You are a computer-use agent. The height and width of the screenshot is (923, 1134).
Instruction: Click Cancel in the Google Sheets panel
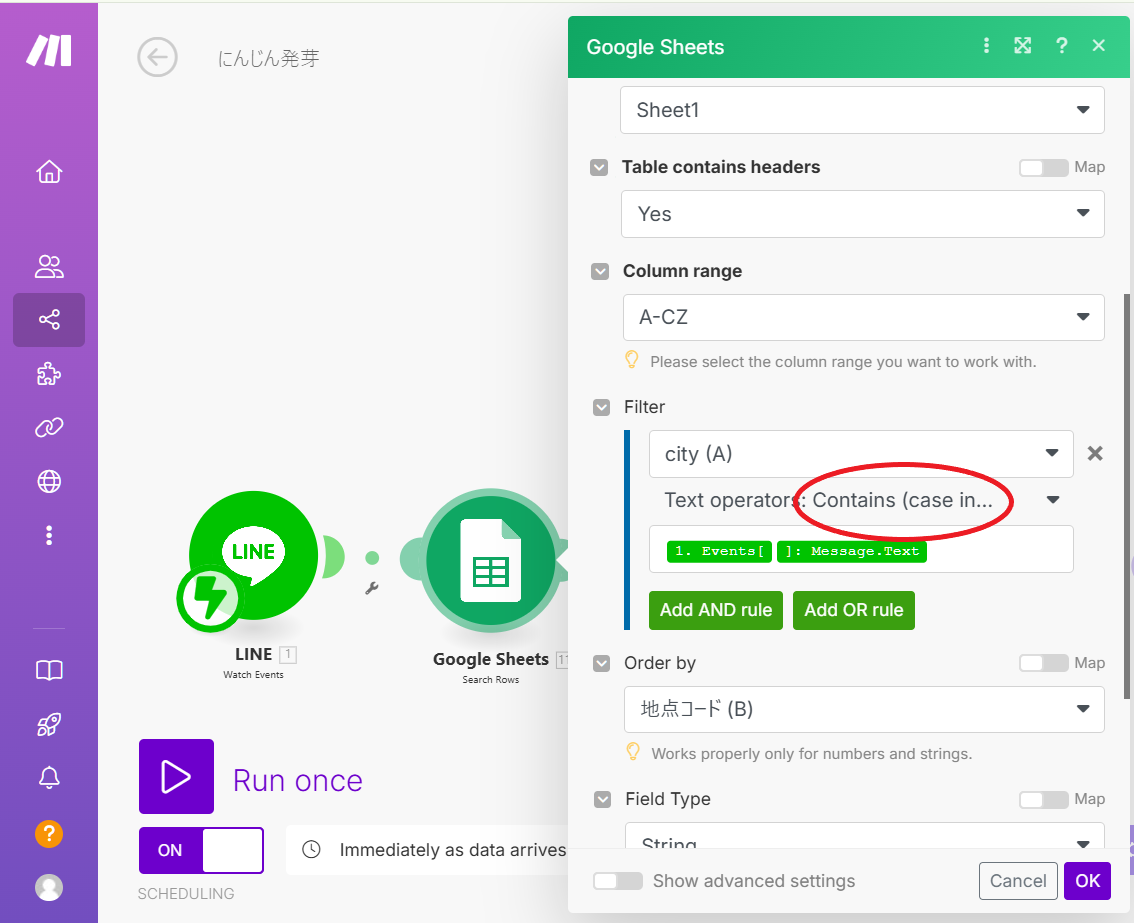point(1018,881)
